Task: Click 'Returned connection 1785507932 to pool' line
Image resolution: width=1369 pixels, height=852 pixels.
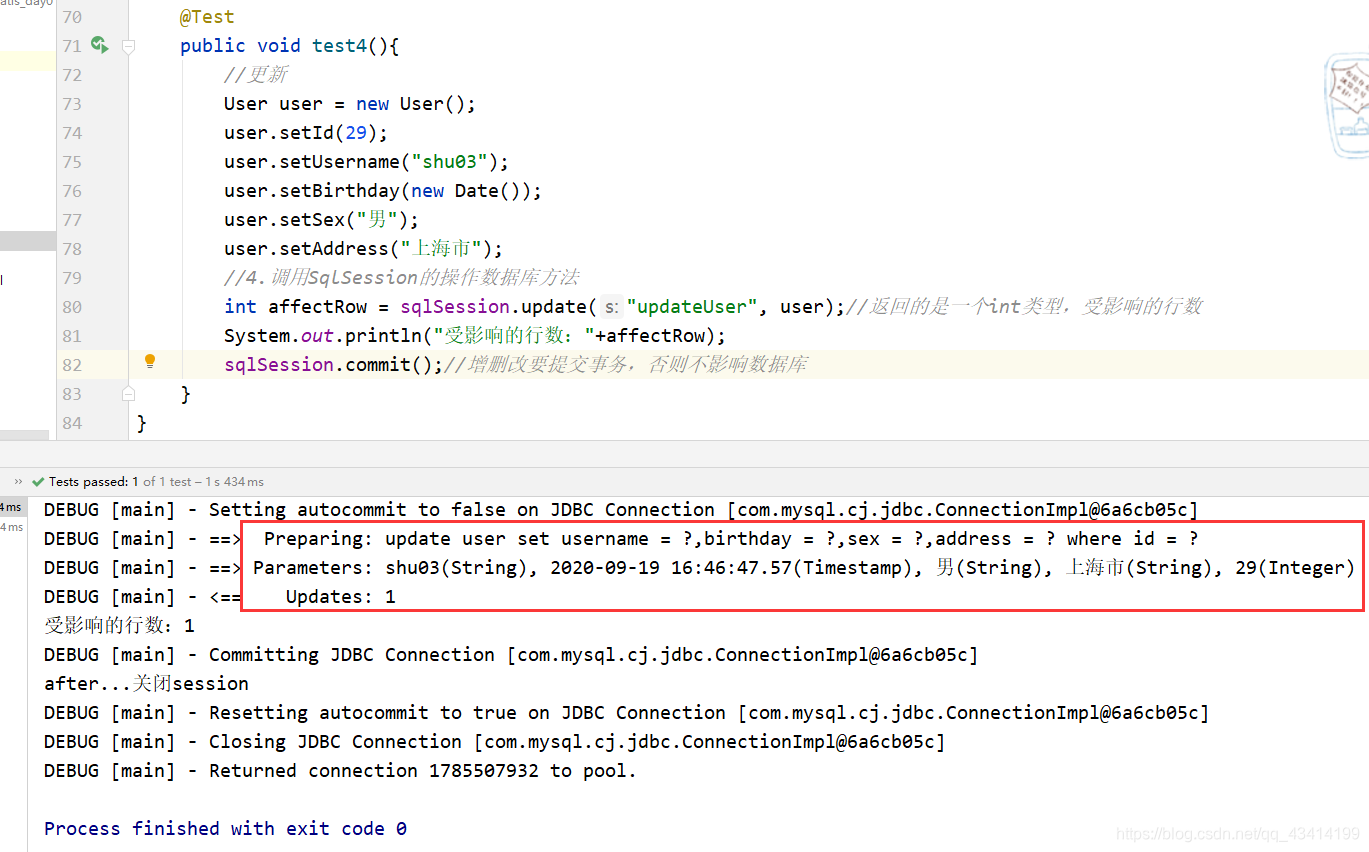Action: [x=340, y=771]
